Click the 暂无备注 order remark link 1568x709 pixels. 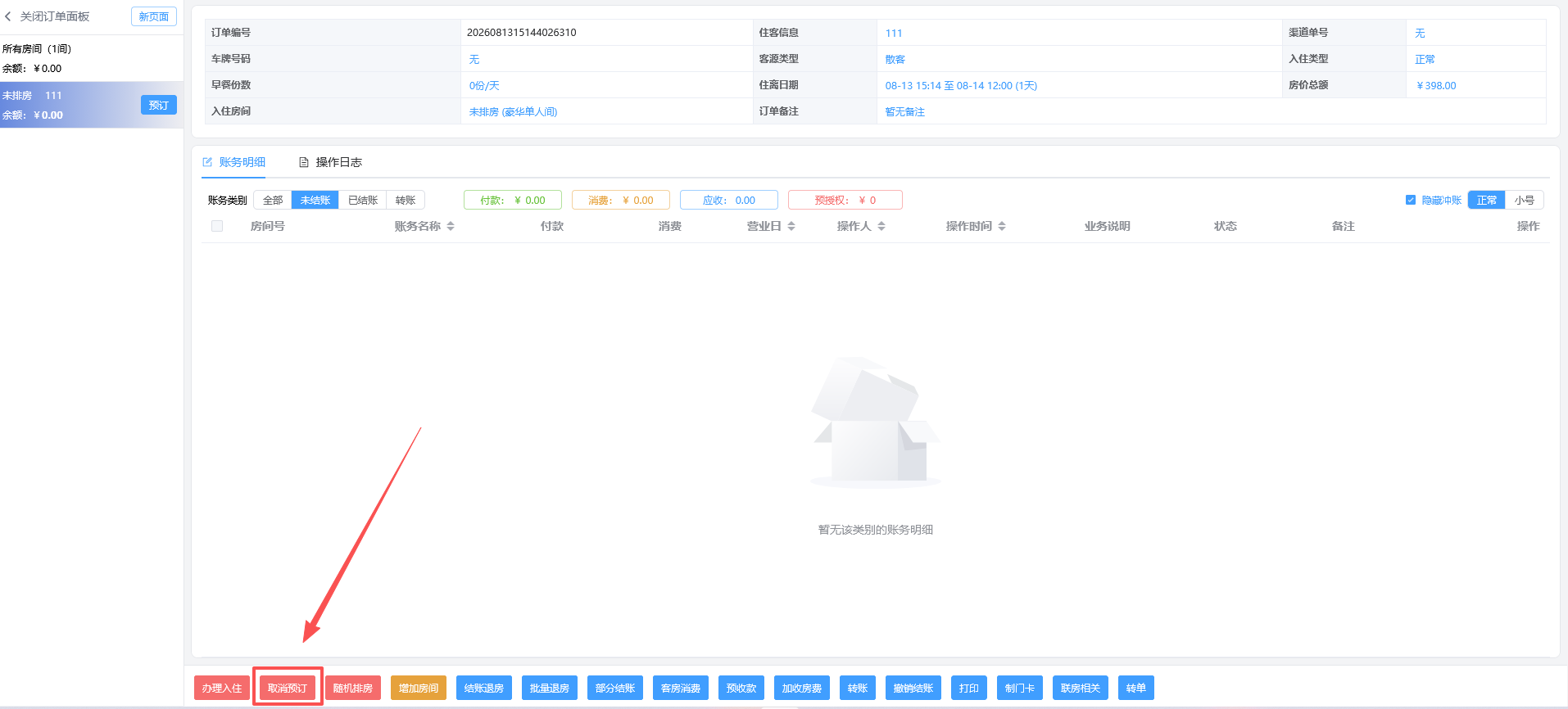905,111
